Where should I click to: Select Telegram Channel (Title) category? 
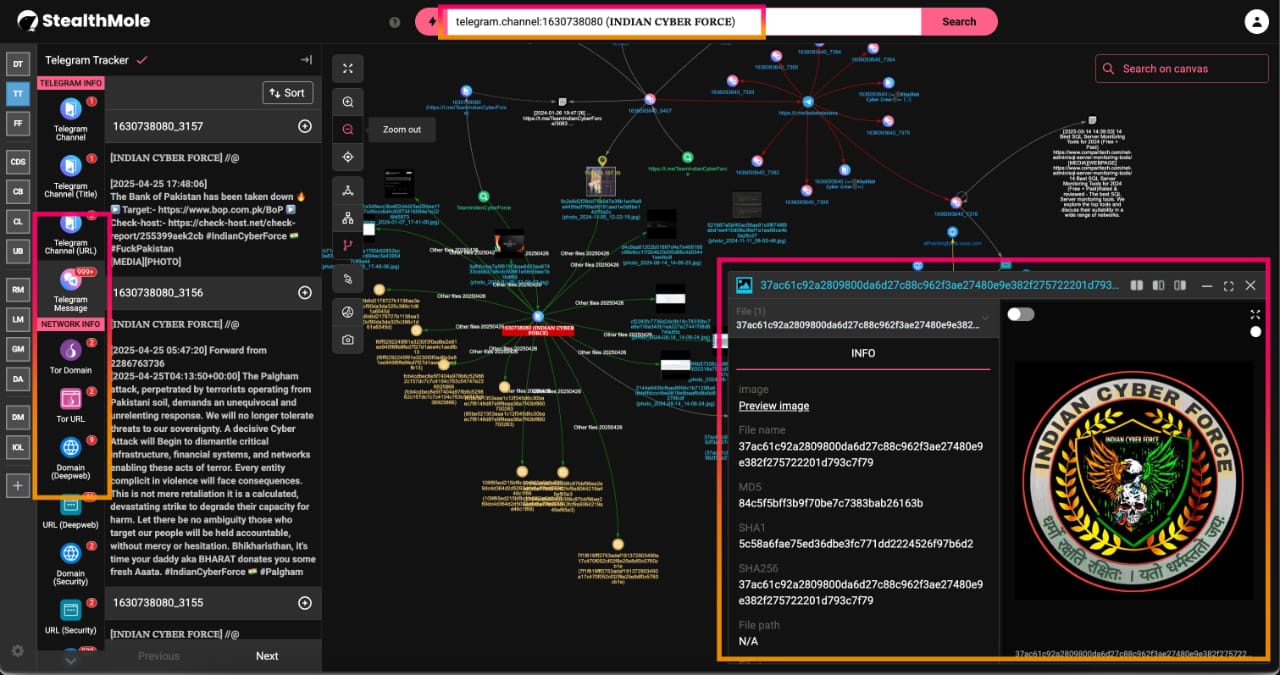[71, 175]
